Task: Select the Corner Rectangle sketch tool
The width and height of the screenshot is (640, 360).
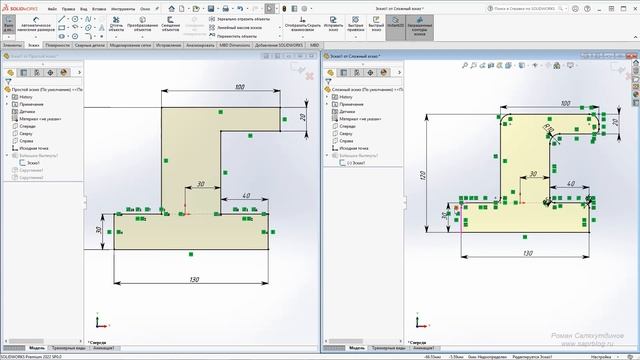Action: point(61,28)
